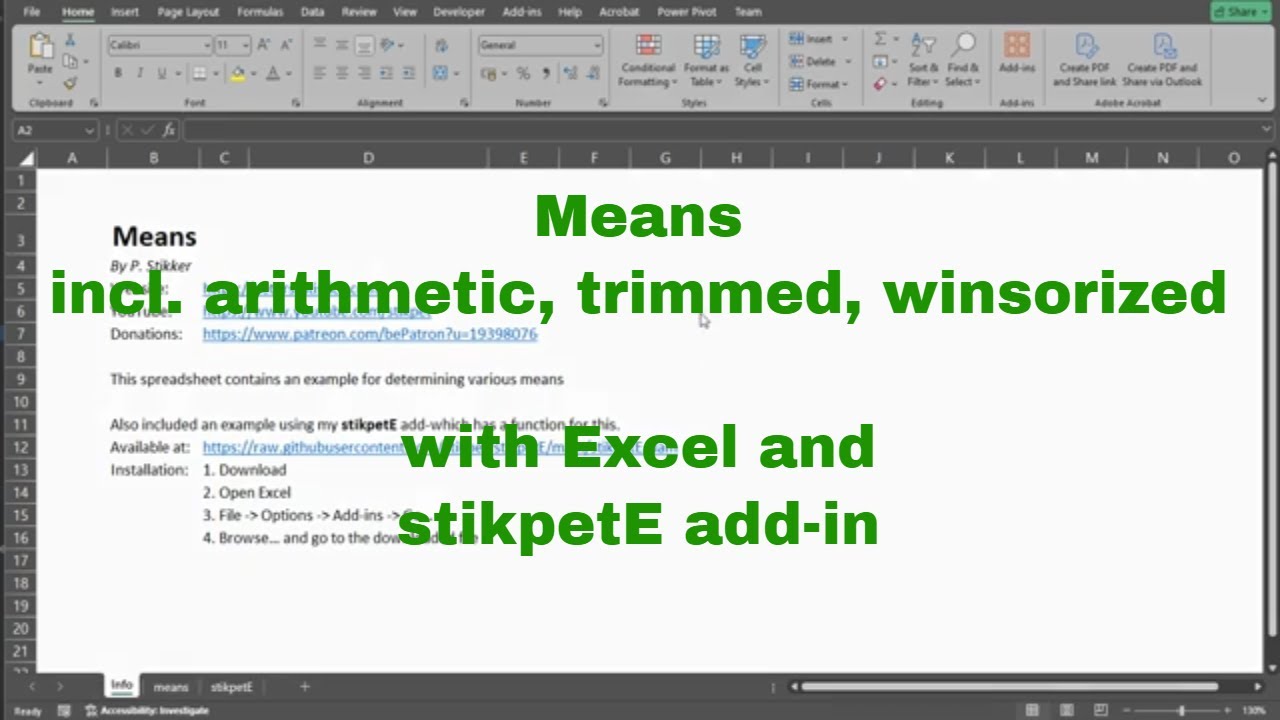Toggle Italic formatting
This screenshot has width=1280, height=720.
139,74
